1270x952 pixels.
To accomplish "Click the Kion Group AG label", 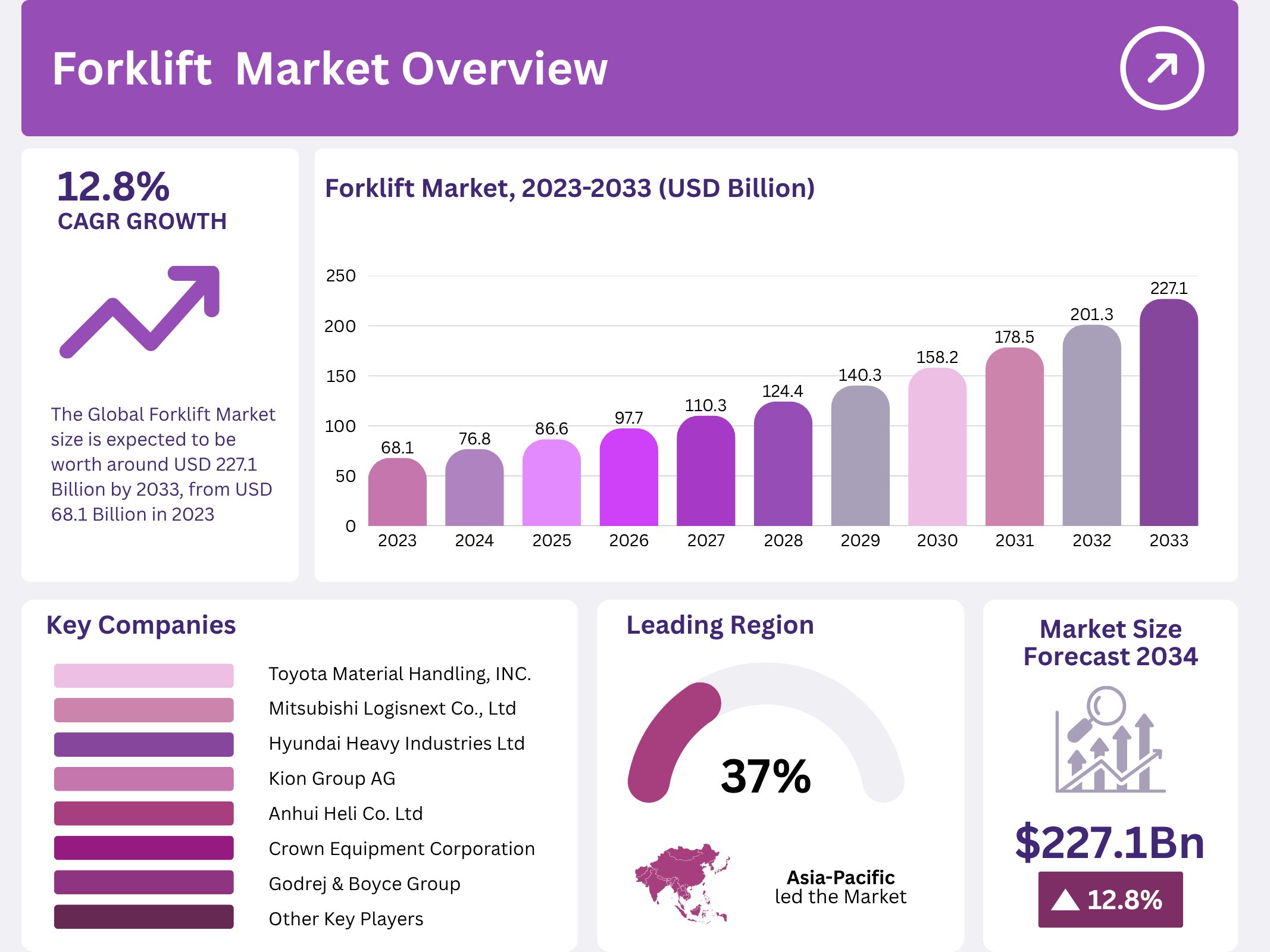I will coord(332,778).
